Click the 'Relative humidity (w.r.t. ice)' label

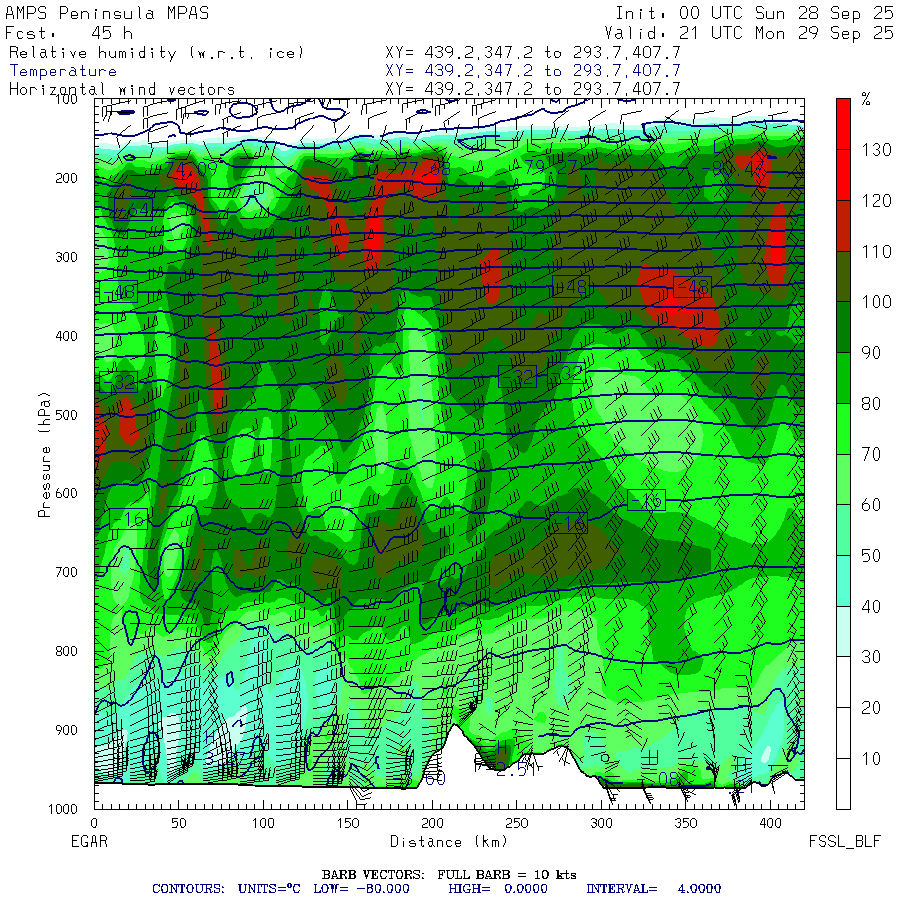click(156, 53)
